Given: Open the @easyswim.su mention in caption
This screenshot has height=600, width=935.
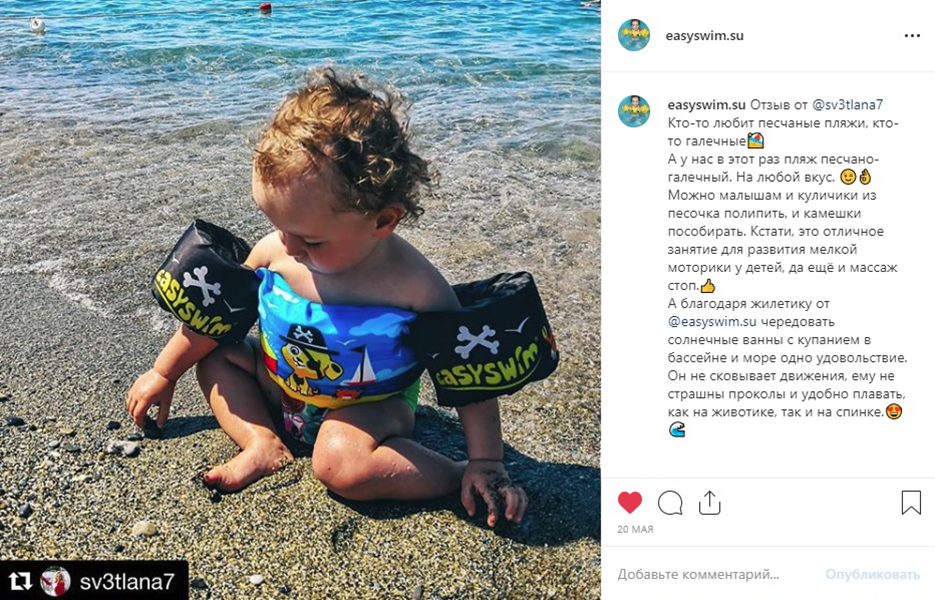Looking at the screenshot, I should pyautogui.click(x=712, y=321).
